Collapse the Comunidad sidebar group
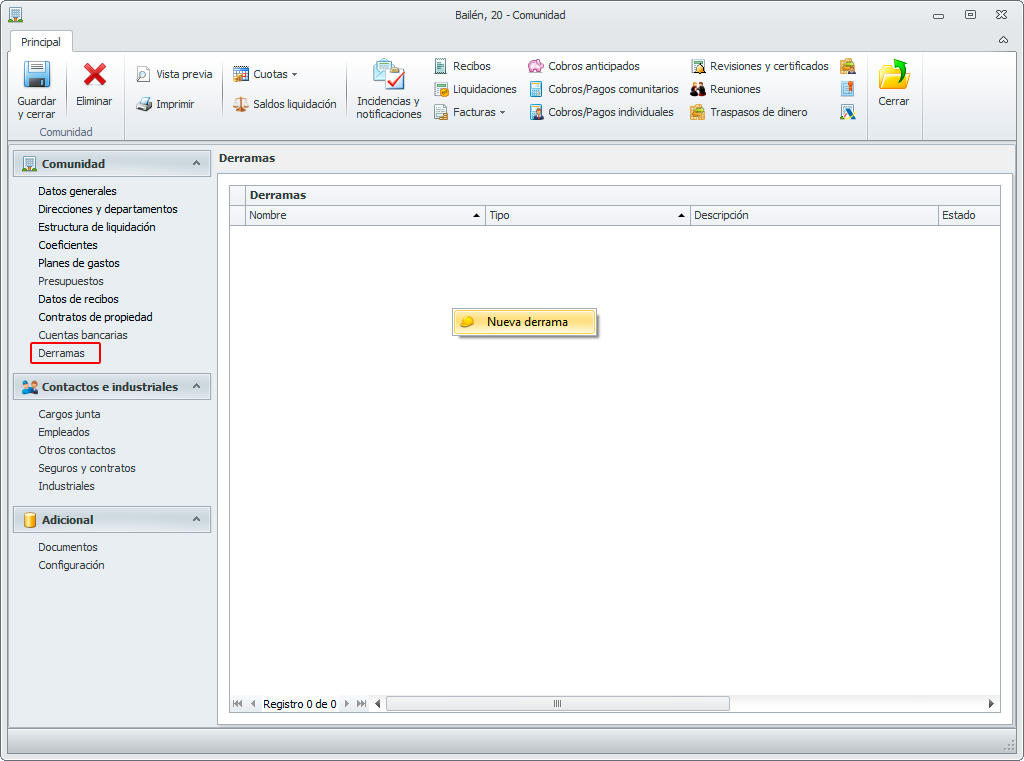1024x761 pixels. pos(196,163)
